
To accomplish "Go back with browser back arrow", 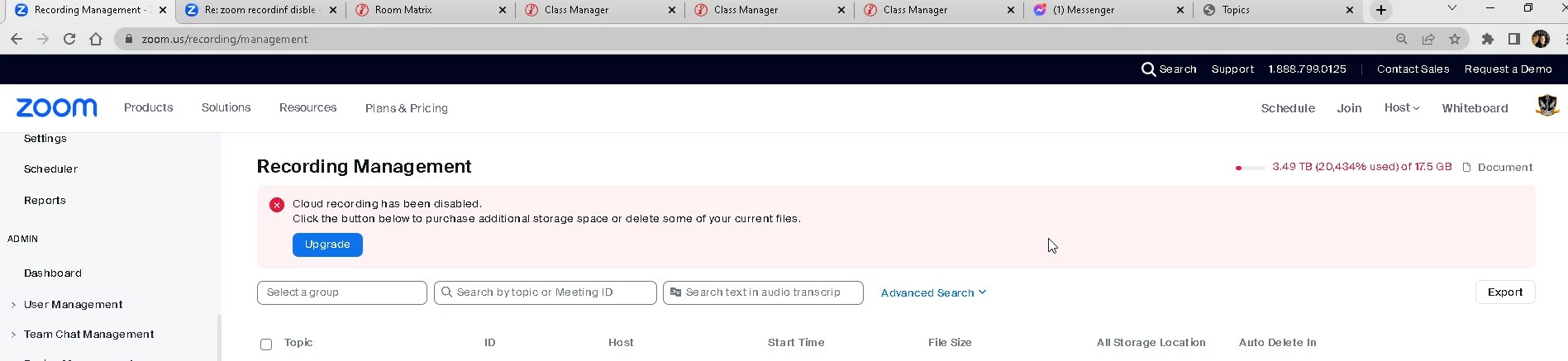I will (17, 39).
